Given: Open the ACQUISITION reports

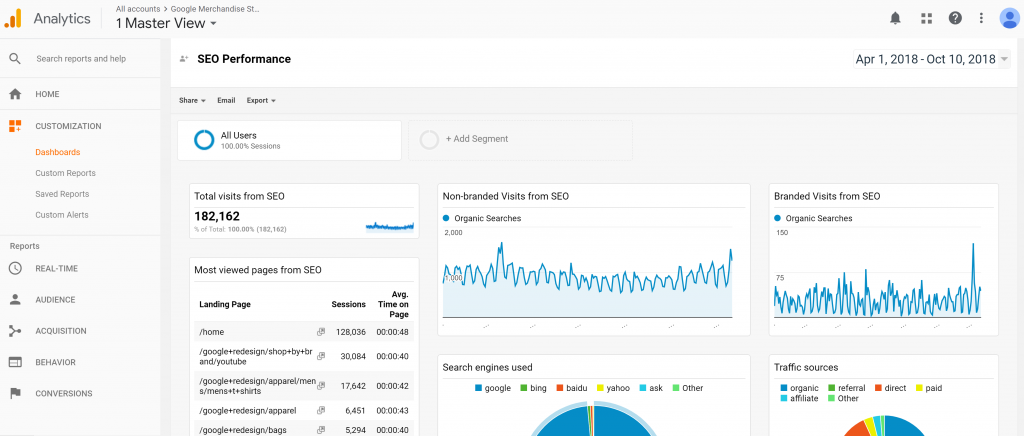Looking at the screenshot, I should [61, 331].
